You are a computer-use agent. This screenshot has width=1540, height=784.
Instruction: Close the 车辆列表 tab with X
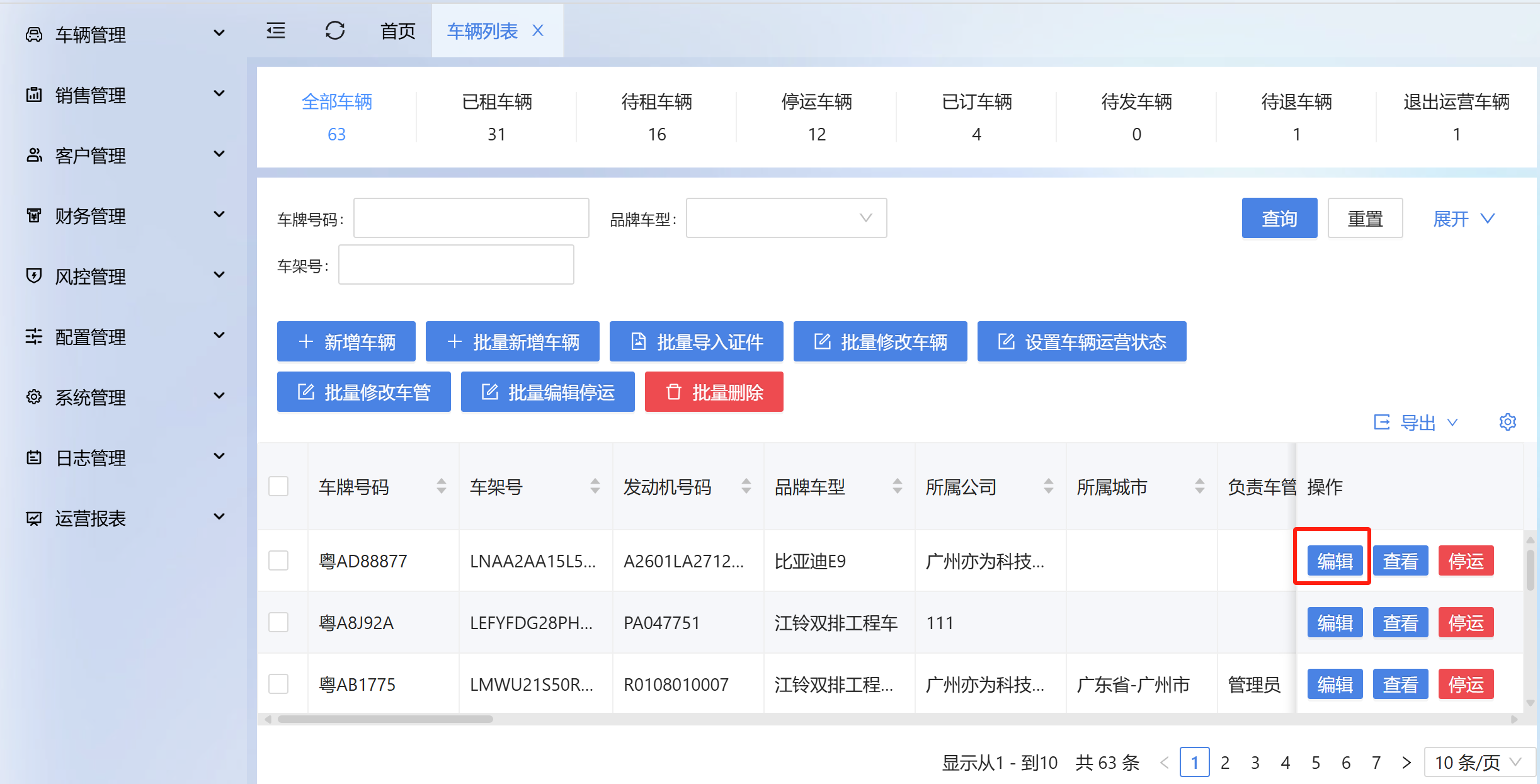point(538,30)
